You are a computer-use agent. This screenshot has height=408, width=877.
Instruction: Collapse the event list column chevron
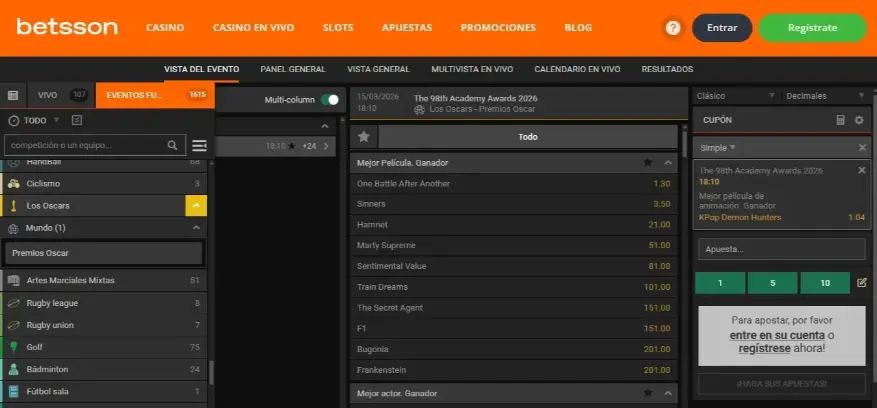[x=325, y=126]
